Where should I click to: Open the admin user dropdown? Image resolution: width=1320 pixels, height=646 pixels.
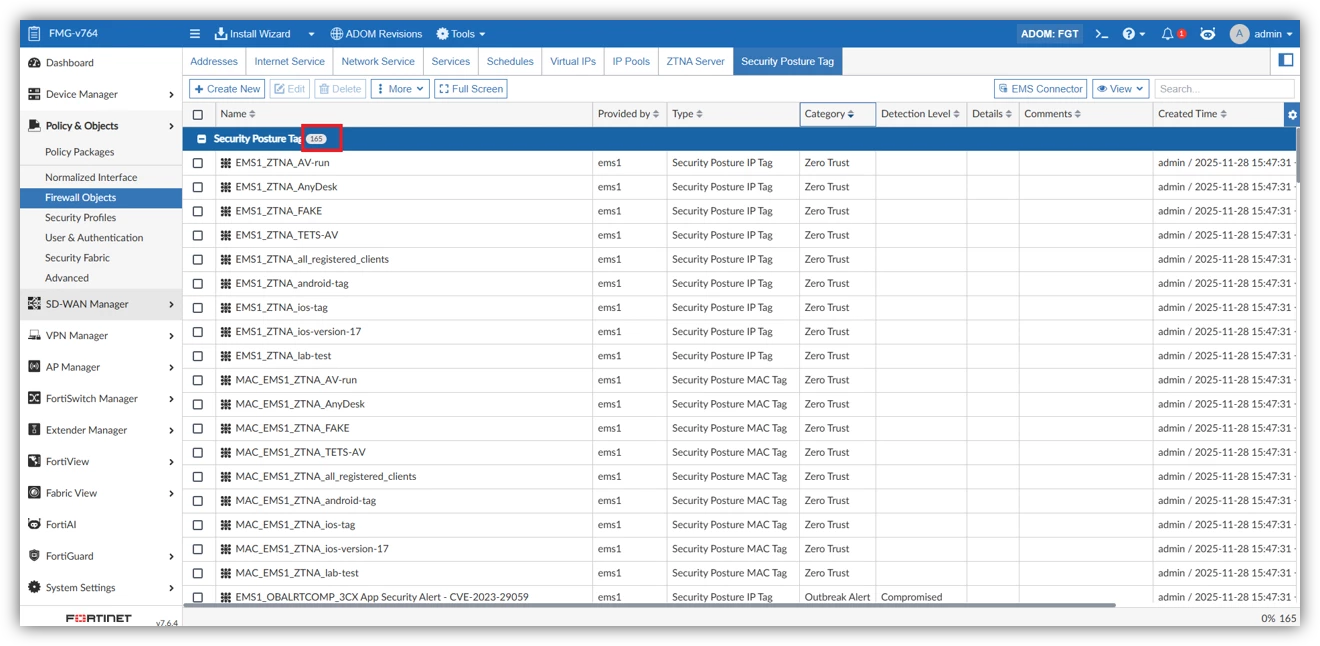click(1273, 34)
